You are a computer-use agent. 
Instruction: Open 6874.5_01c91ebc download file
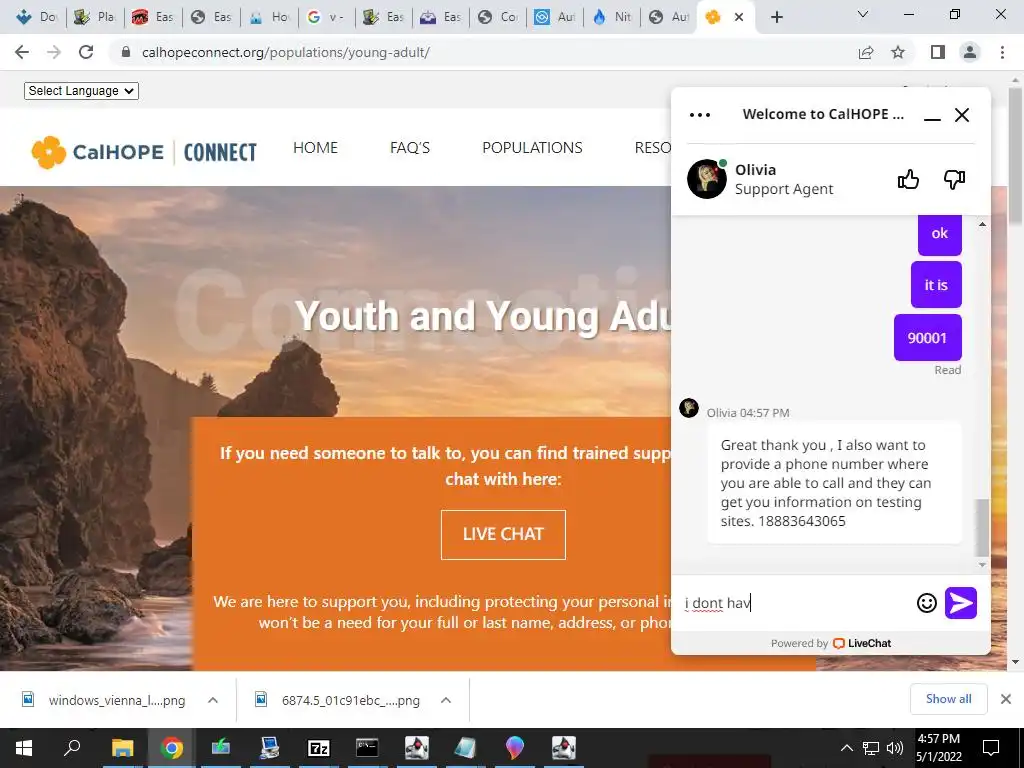[338, 700]
